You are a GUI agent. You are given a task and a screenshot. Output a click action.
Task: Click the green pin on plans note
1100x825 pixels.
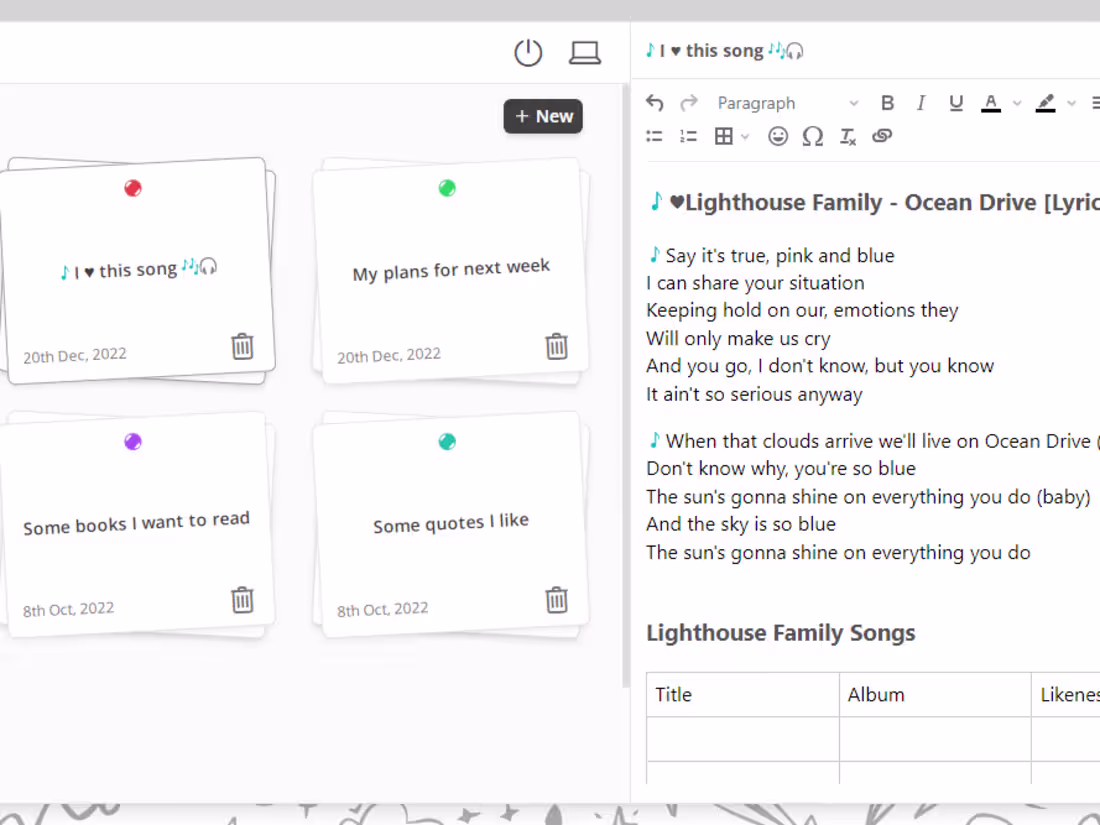[447, 188]
